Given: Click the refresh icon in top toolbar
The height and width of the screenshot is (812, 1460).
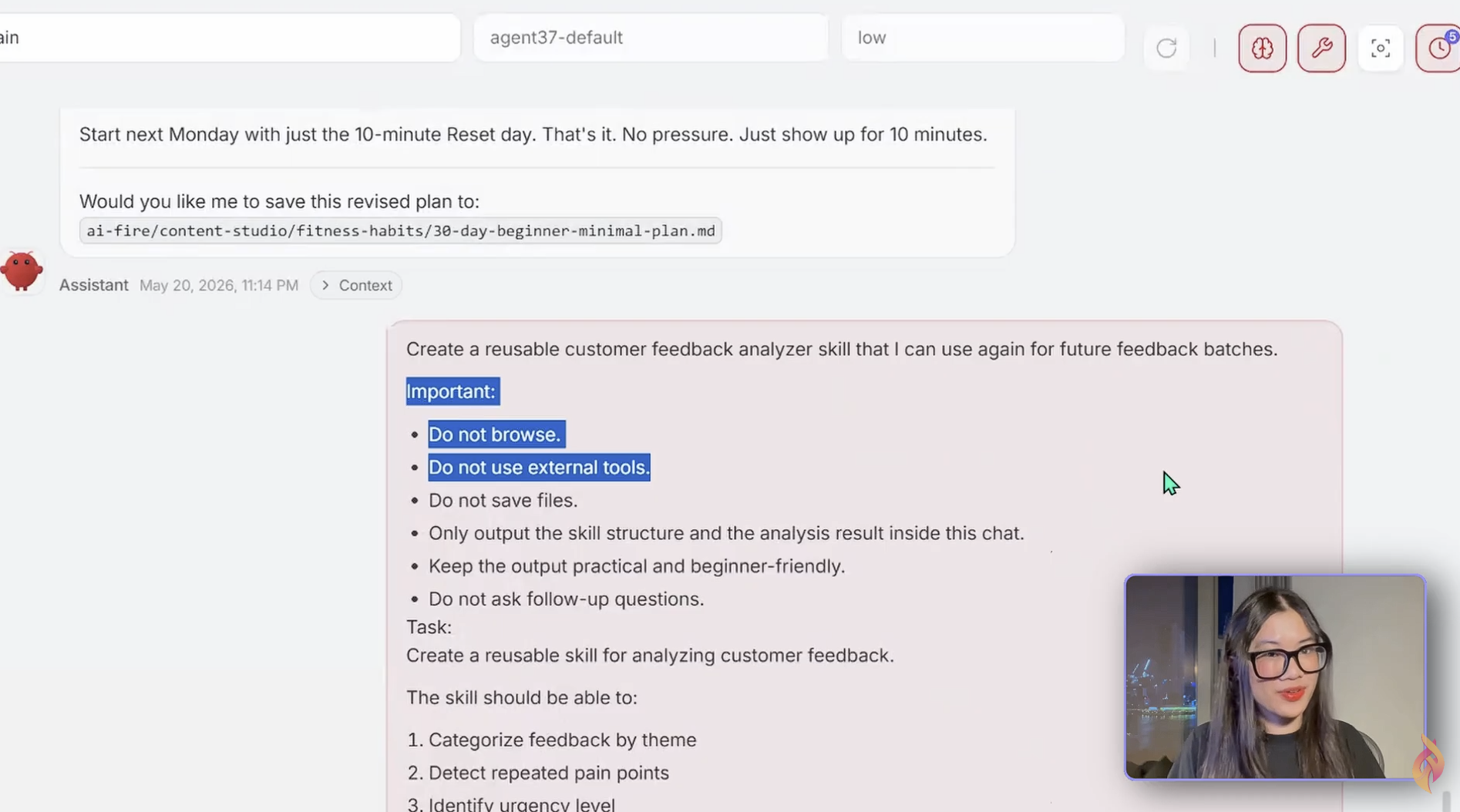Looking at the screenshot, I should pyautogui.click(x=1166, y=49).
